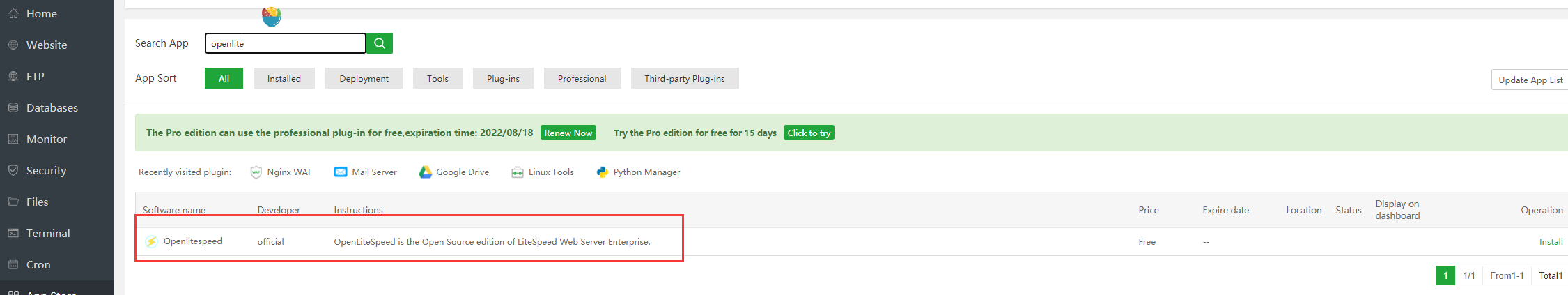Select the Installed app sort tab
1568x295 pixels.
tap(284, 79)
